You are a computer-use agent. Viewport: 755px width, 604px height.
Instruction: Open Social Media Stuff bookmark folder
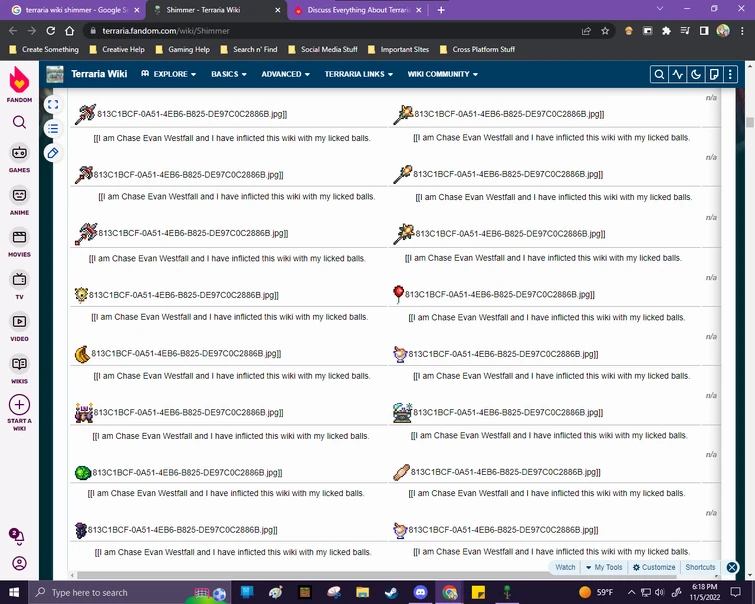point(323,49)
